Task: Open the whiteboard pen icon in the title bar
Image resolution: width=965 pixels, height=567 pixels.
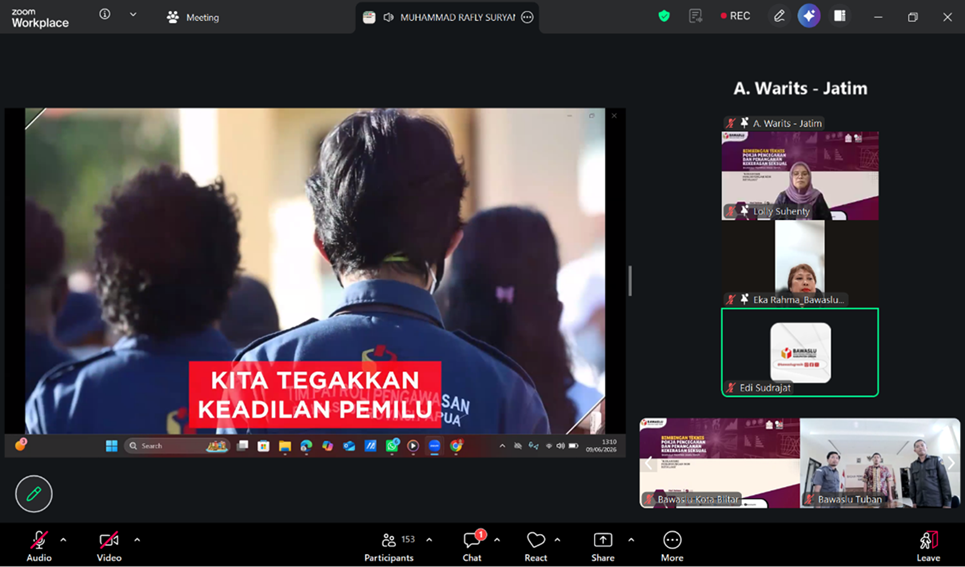Action: pyautogui.click(x=779, y=16)
